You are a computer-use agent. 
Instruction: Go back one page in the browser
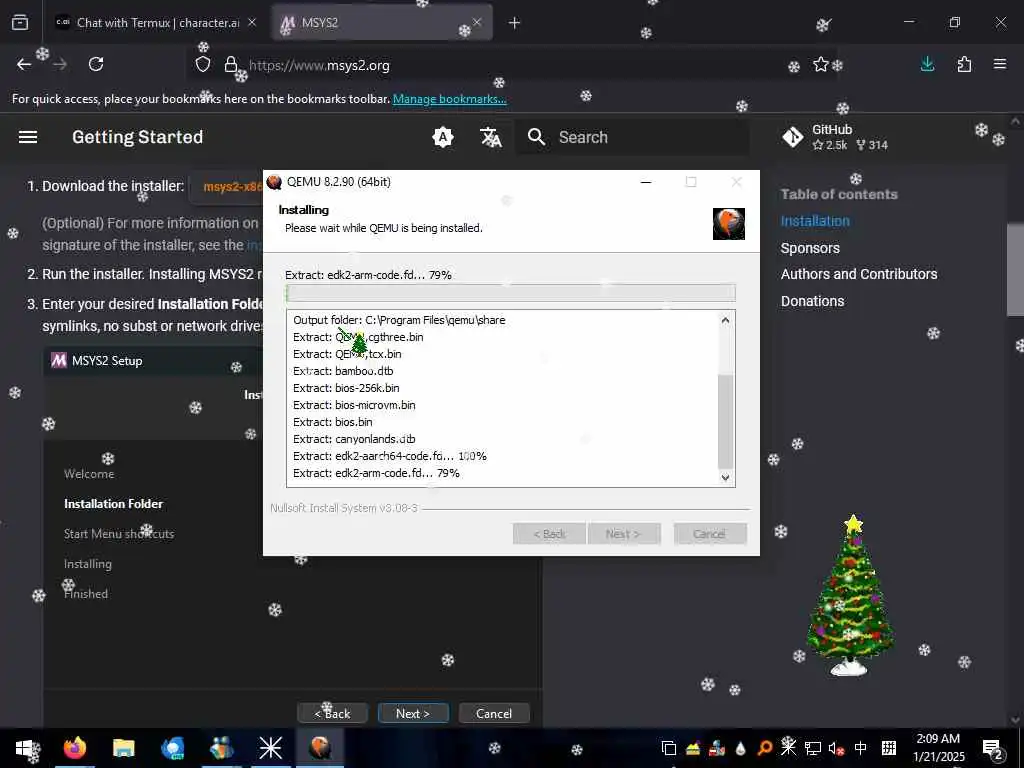(24, 64)
